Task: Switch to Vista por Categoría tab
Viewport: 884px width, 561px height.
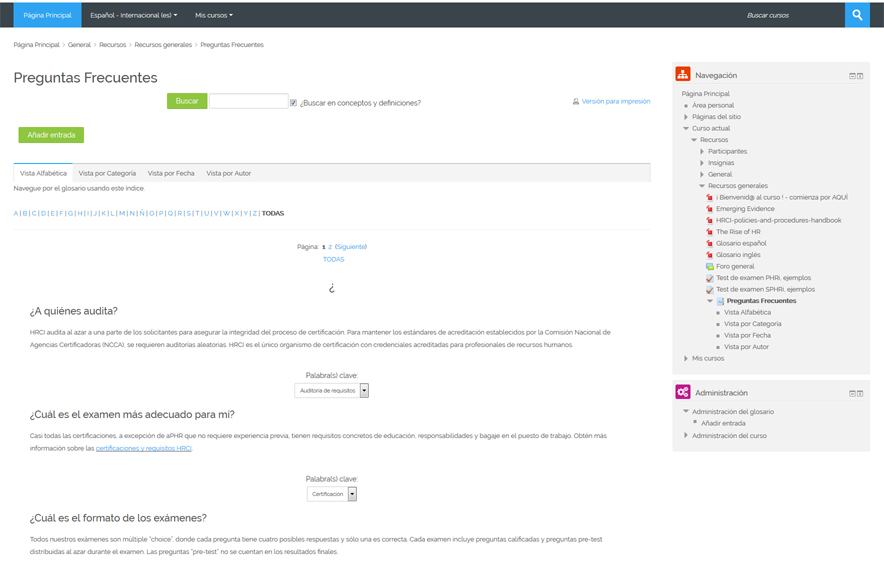Action: (x=107, y=173)
